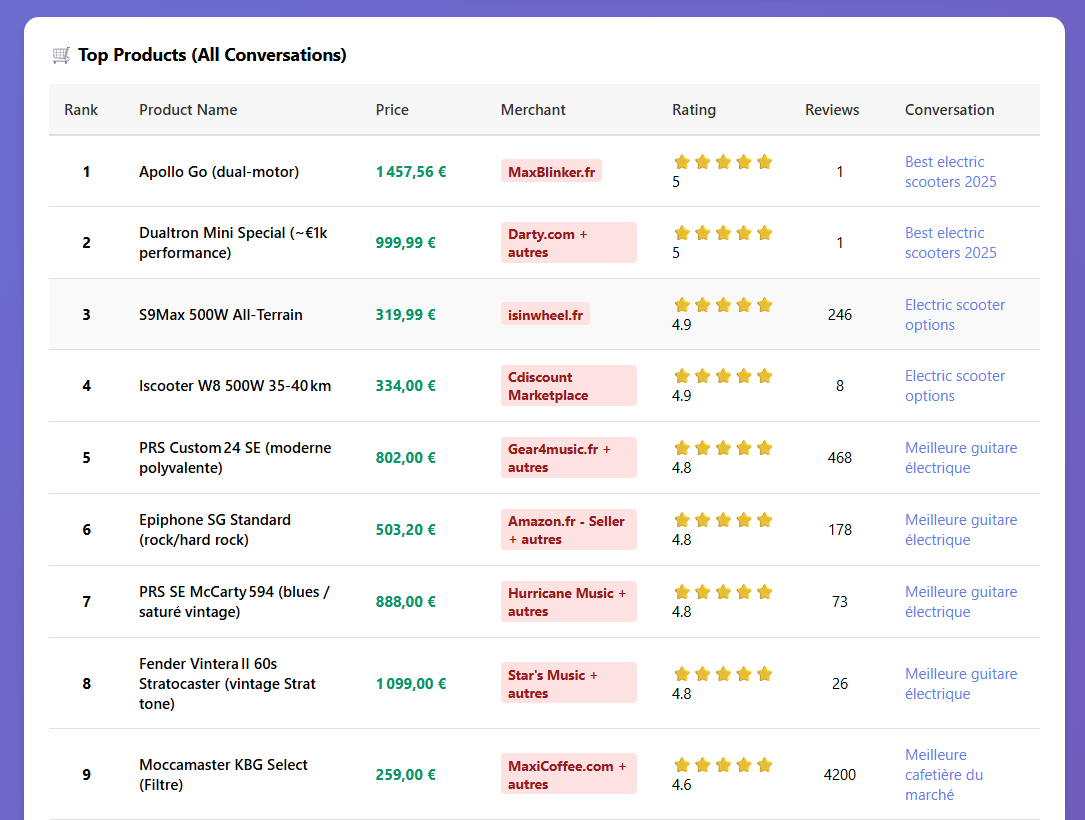Select the fifth star of Dualtron Mini Special rating
The width and height of the screenshot is (1085, 820).
click(x=765, y=232)
